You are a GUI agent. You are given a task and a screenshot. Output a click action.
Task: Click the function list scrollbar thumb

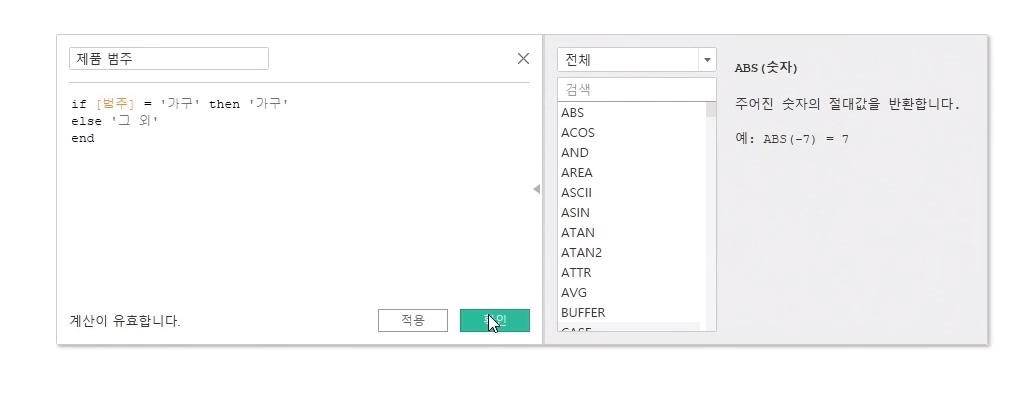(711, 109)
